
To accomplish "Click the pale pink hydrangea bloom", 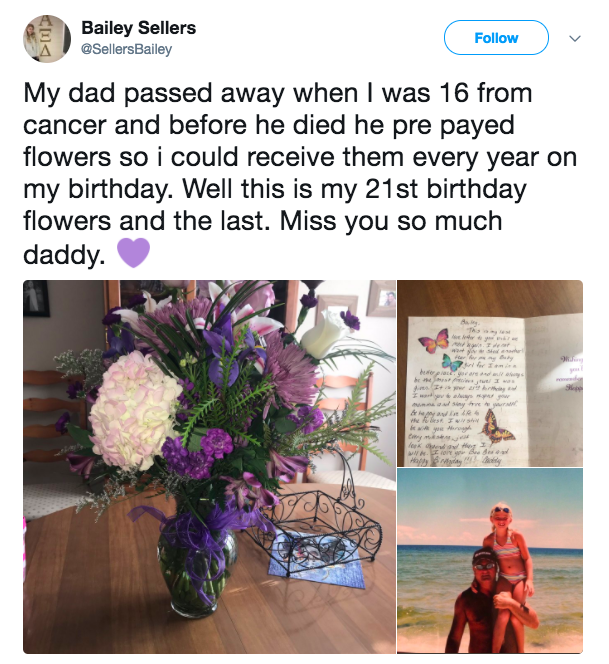I will (135, 411).
